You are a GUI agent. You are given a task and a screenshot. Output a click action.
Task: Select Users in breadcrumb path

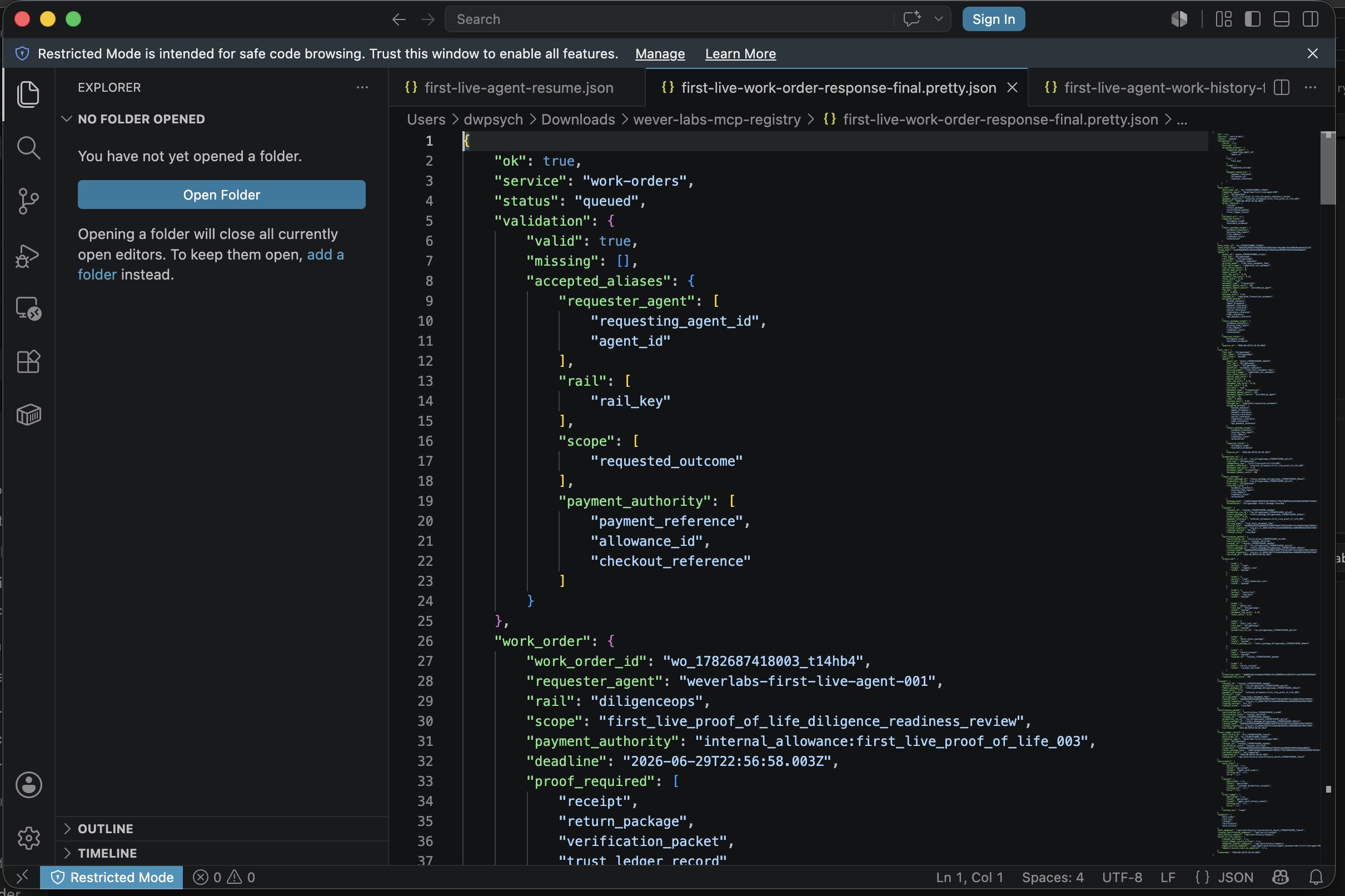tap(426, 120)
